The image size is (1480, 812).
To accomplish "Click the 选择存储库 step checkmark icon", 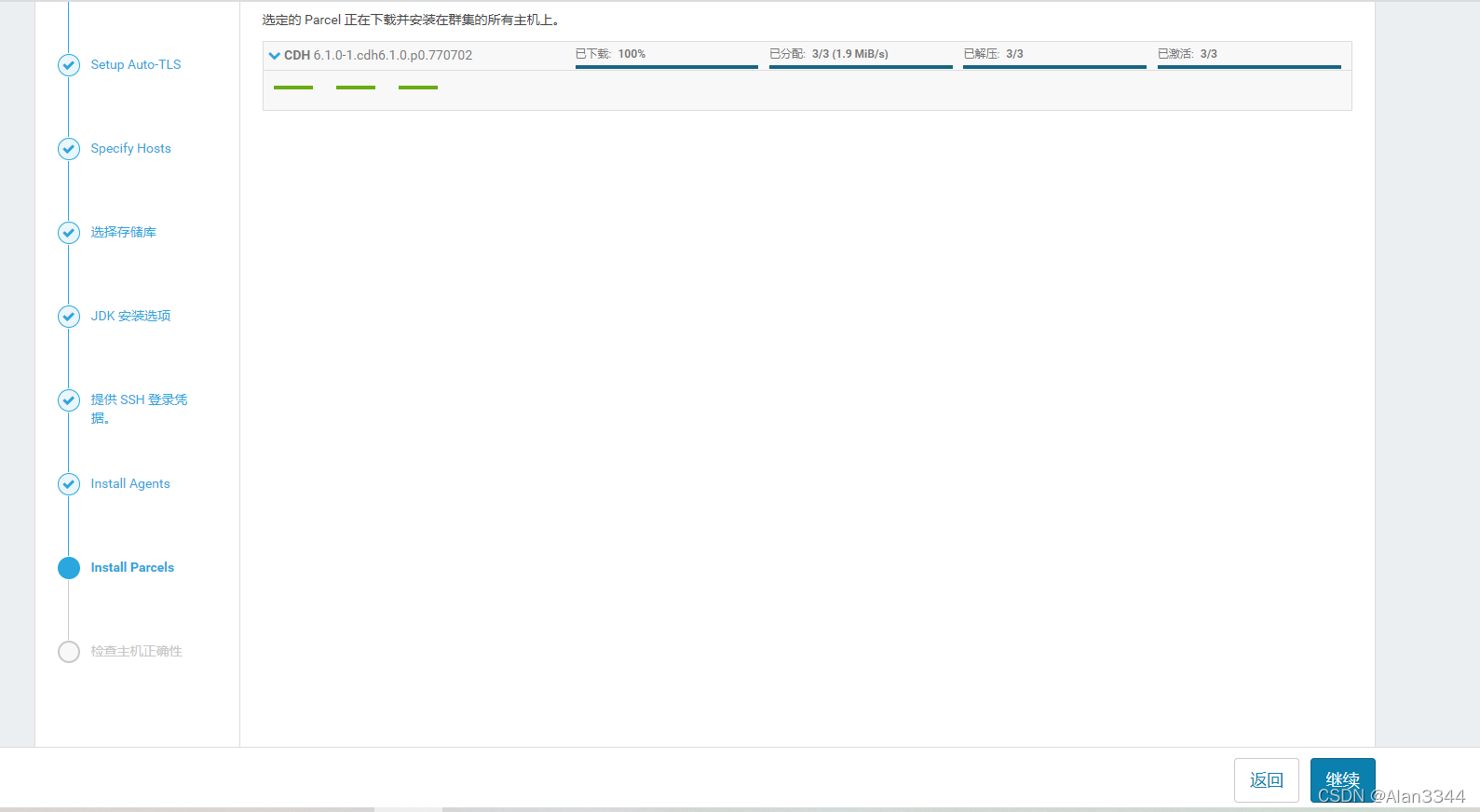I will [69, 233].
